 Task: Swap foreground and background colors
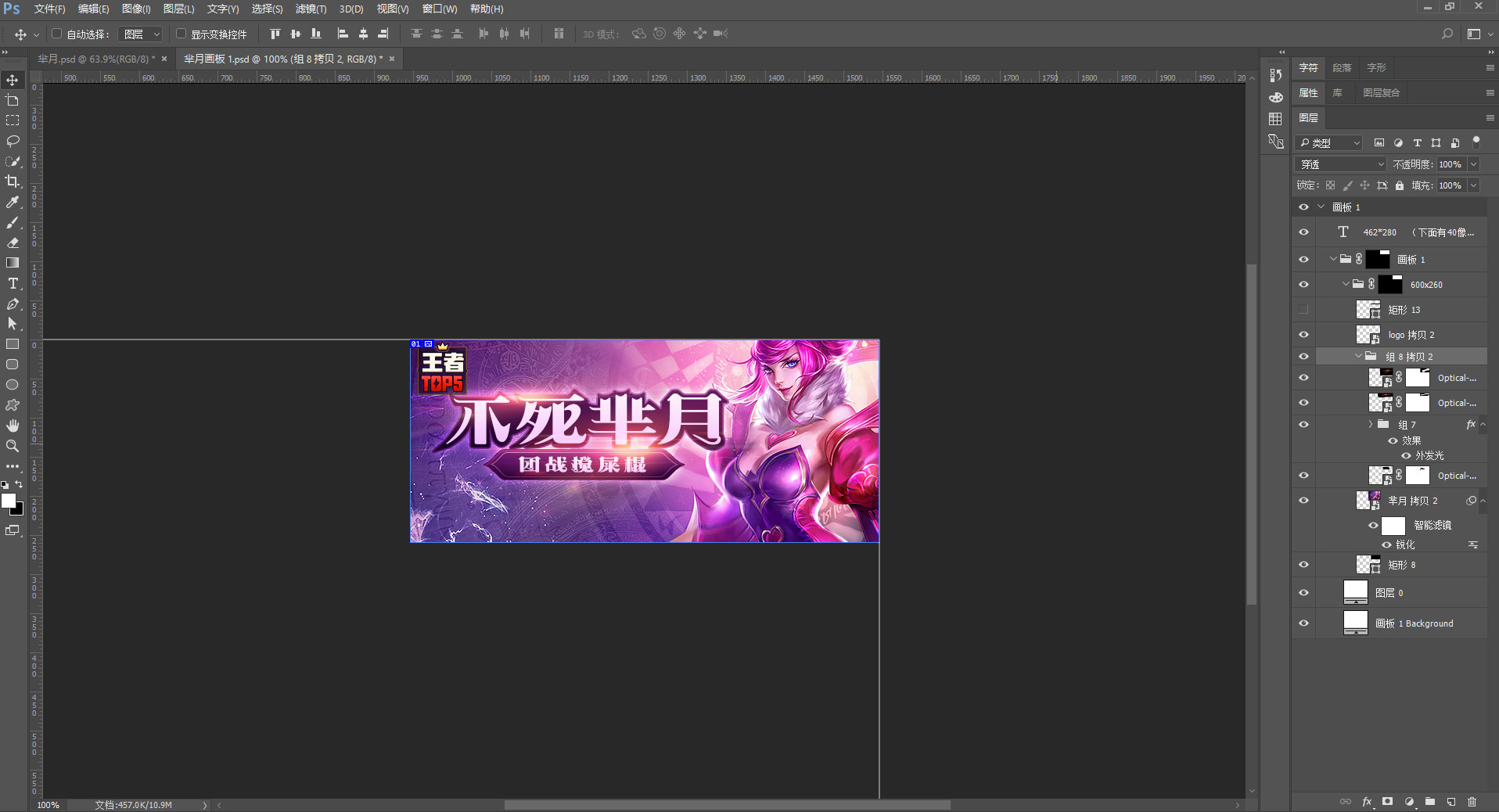[20, 485]
